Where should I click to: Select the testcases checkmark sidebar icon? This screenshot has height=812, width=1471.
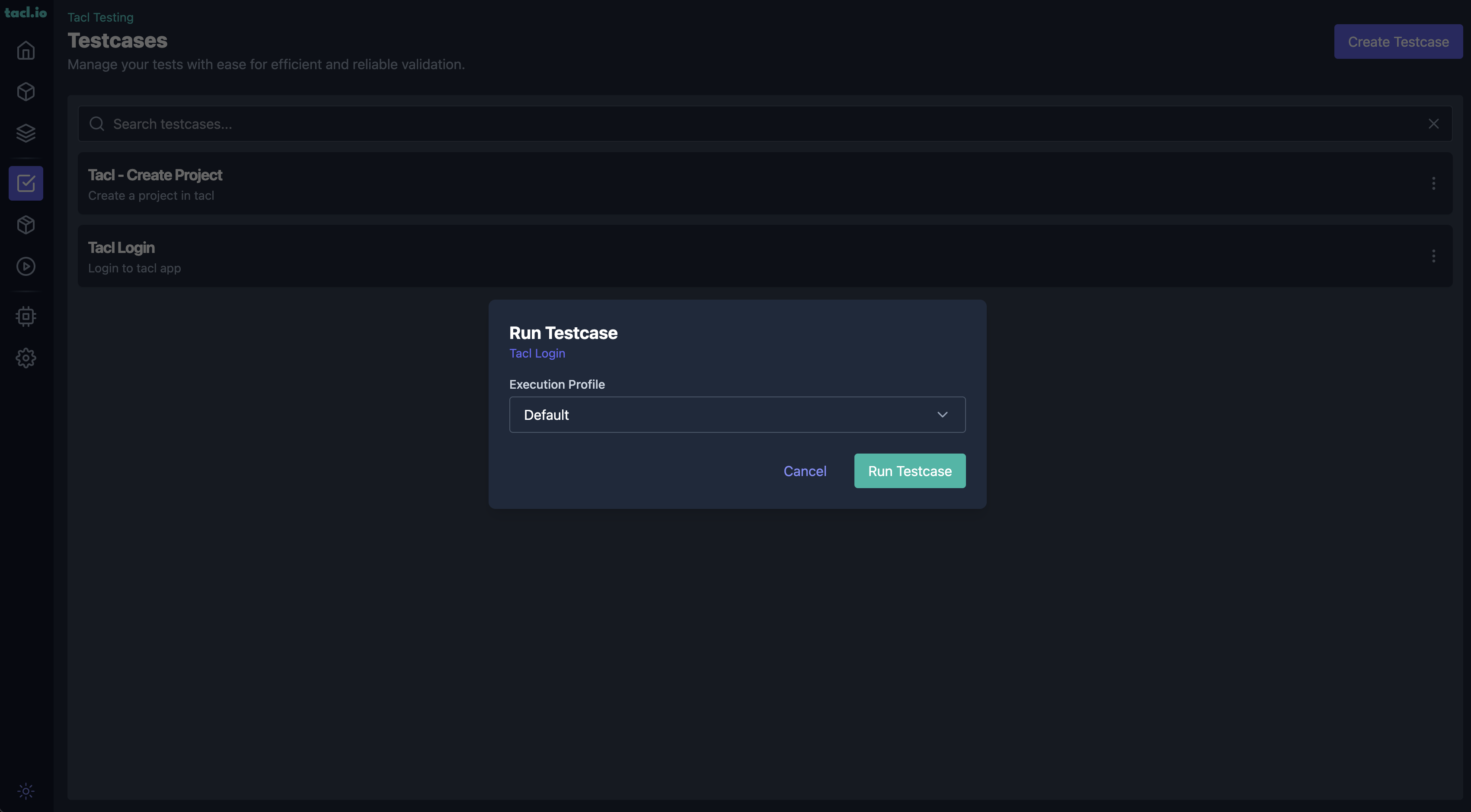pyautogui.click(x=26, y=183)
